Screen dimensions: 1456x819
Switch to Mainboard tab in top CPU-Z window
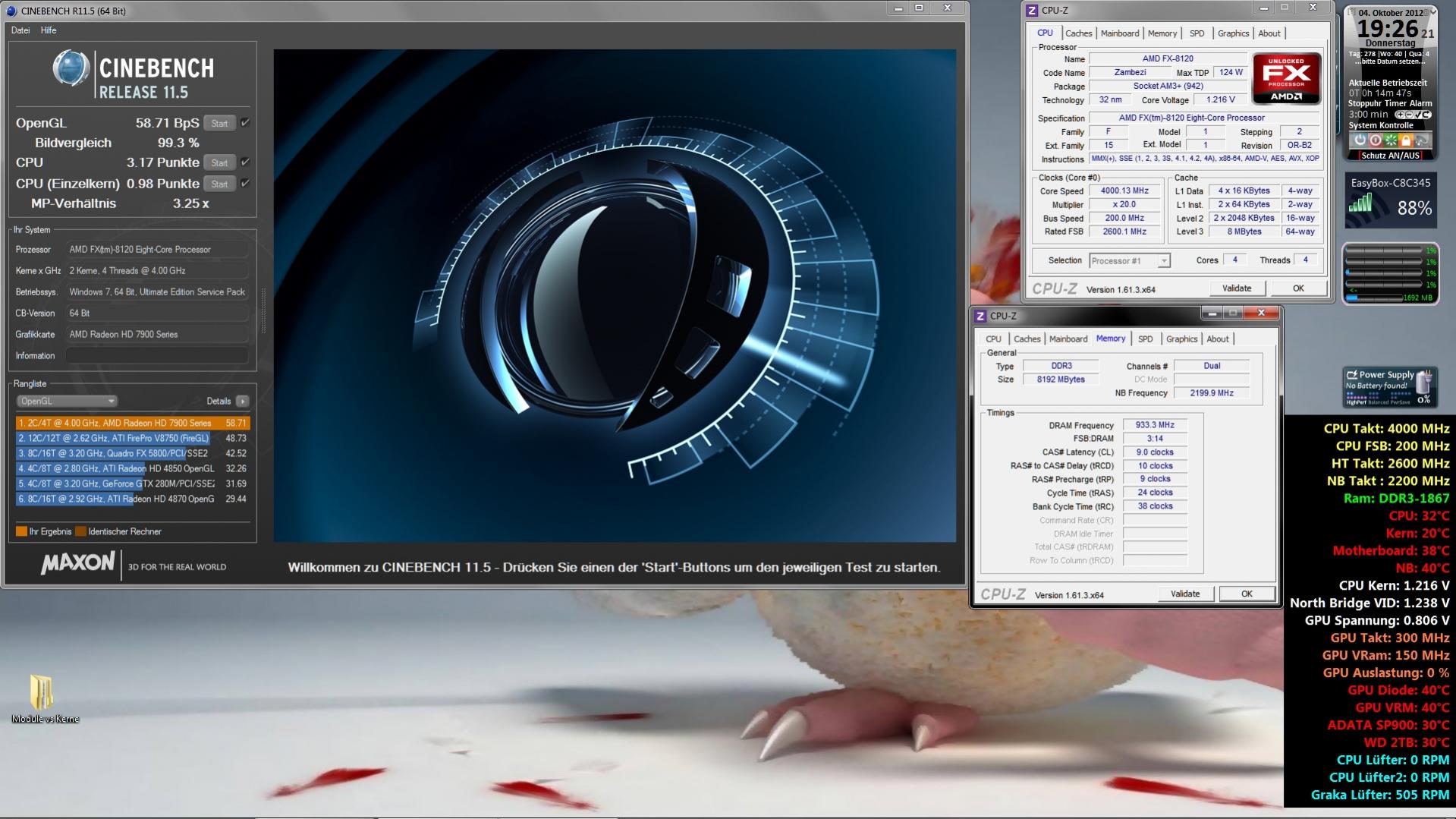click(1120, 33)
